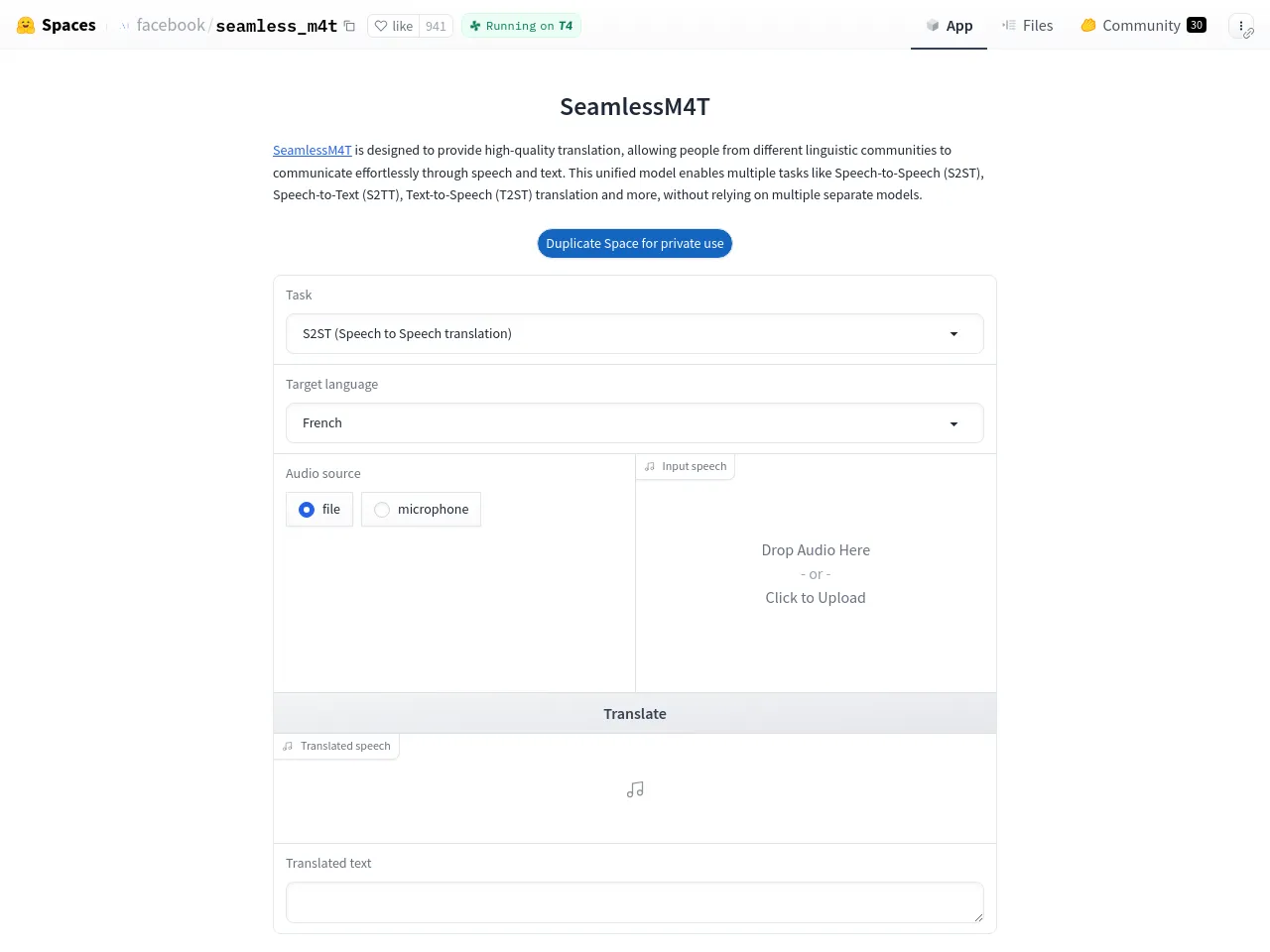Expand the Task dropdown
The image size is (1270, 952).
tap(635, 334)
